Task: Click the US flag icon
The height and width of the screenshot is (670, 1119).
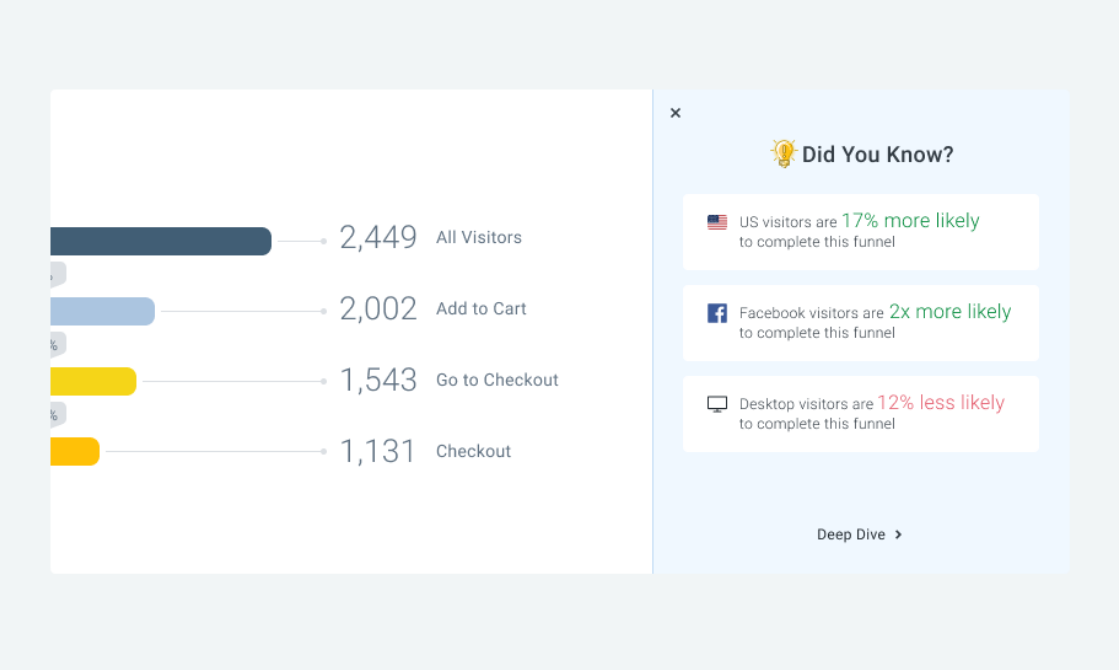Action: (717, 222)
